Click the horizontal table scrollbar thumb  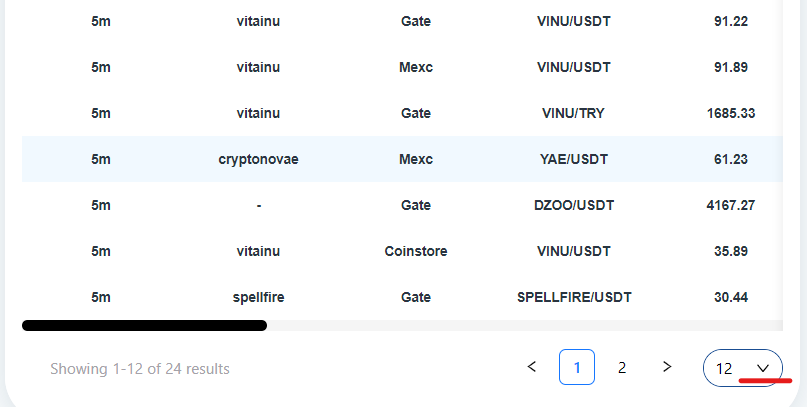pos(144,325)
